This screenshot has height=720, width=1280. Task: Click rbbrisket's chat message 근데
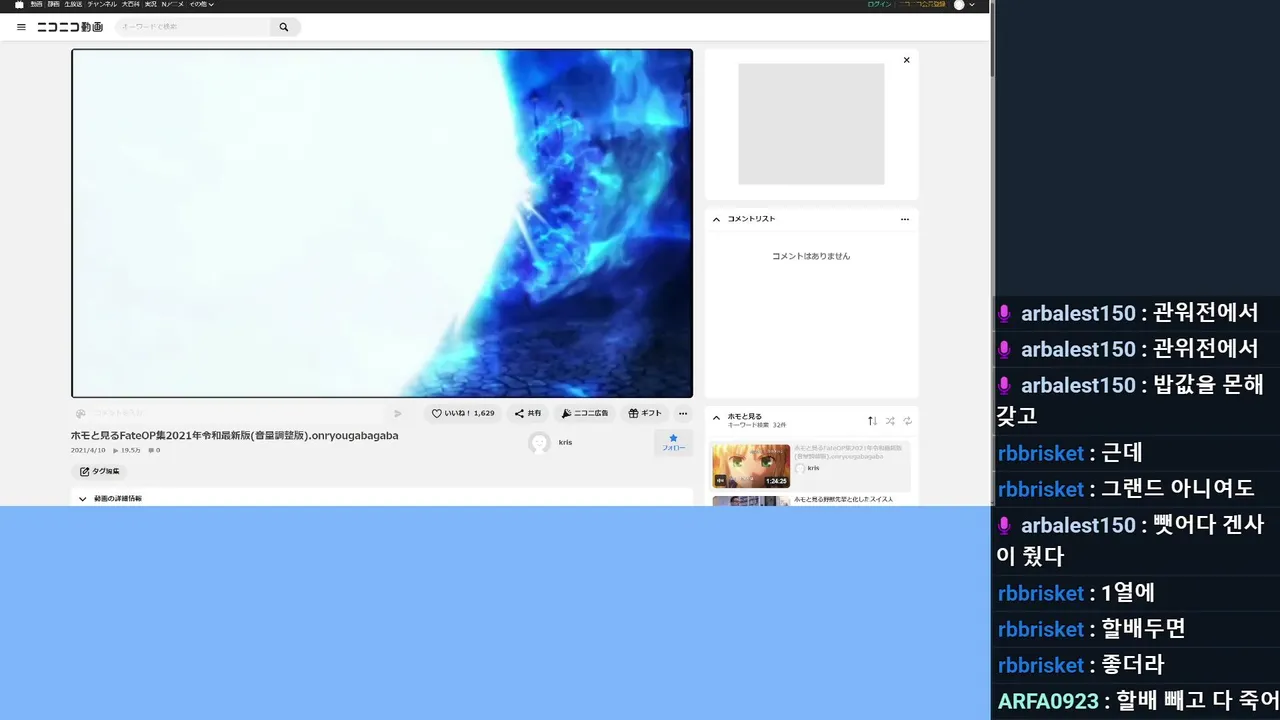[1121, 453]
